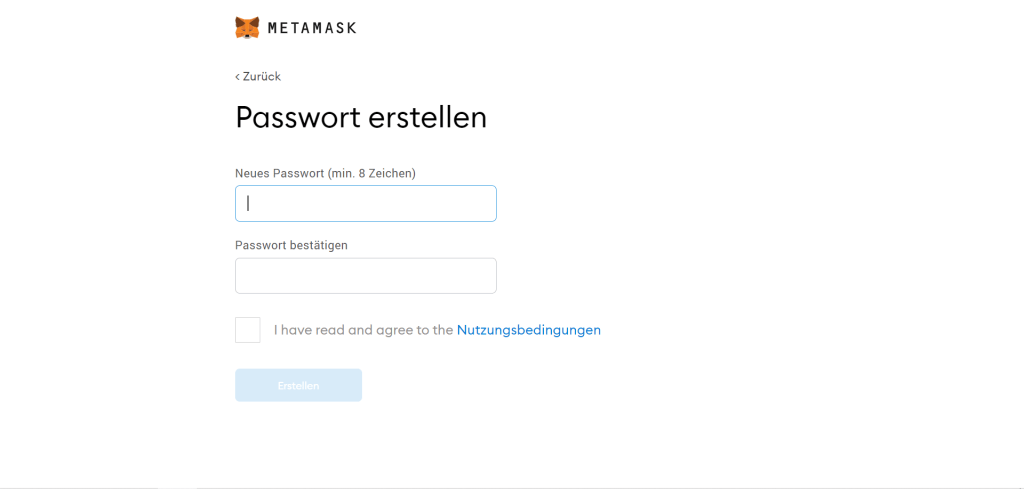Focus the Passwort bestätigen input field
Screen dimensions: 1024x489
tap(366, 276)
